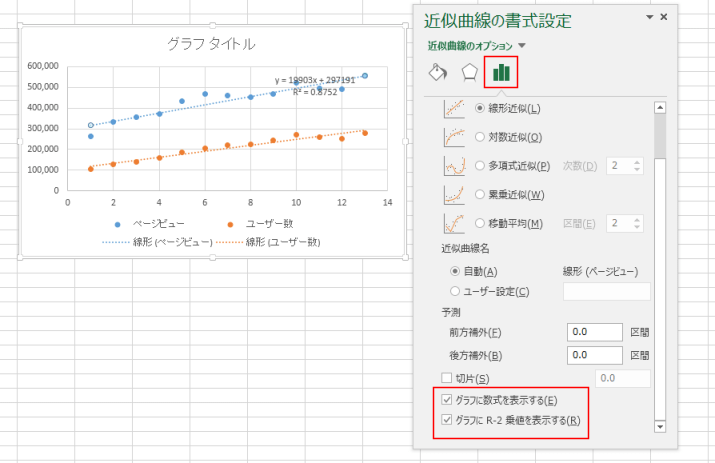Open the Effects pentagon tab

[469, 72]
